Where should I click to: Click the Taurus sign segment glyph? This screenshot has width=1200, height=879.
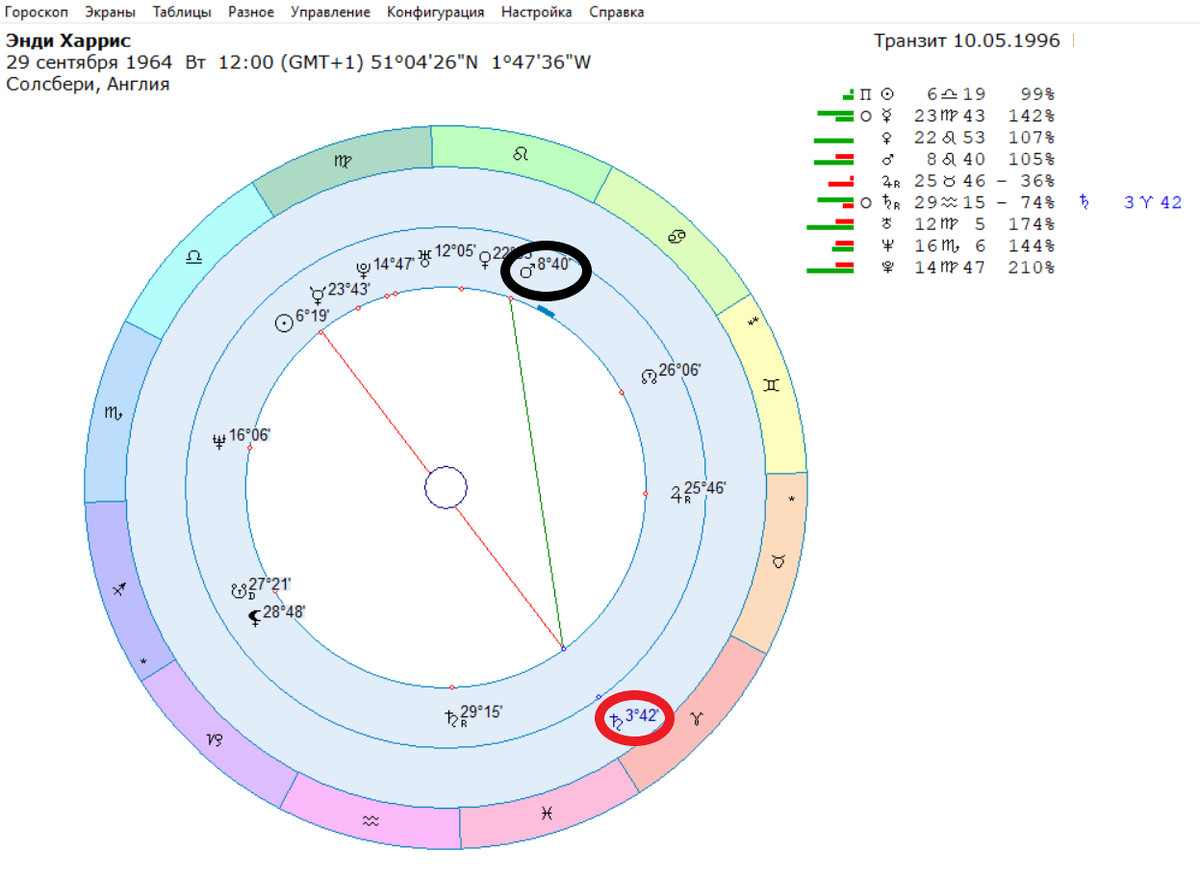tap(776, 563)
